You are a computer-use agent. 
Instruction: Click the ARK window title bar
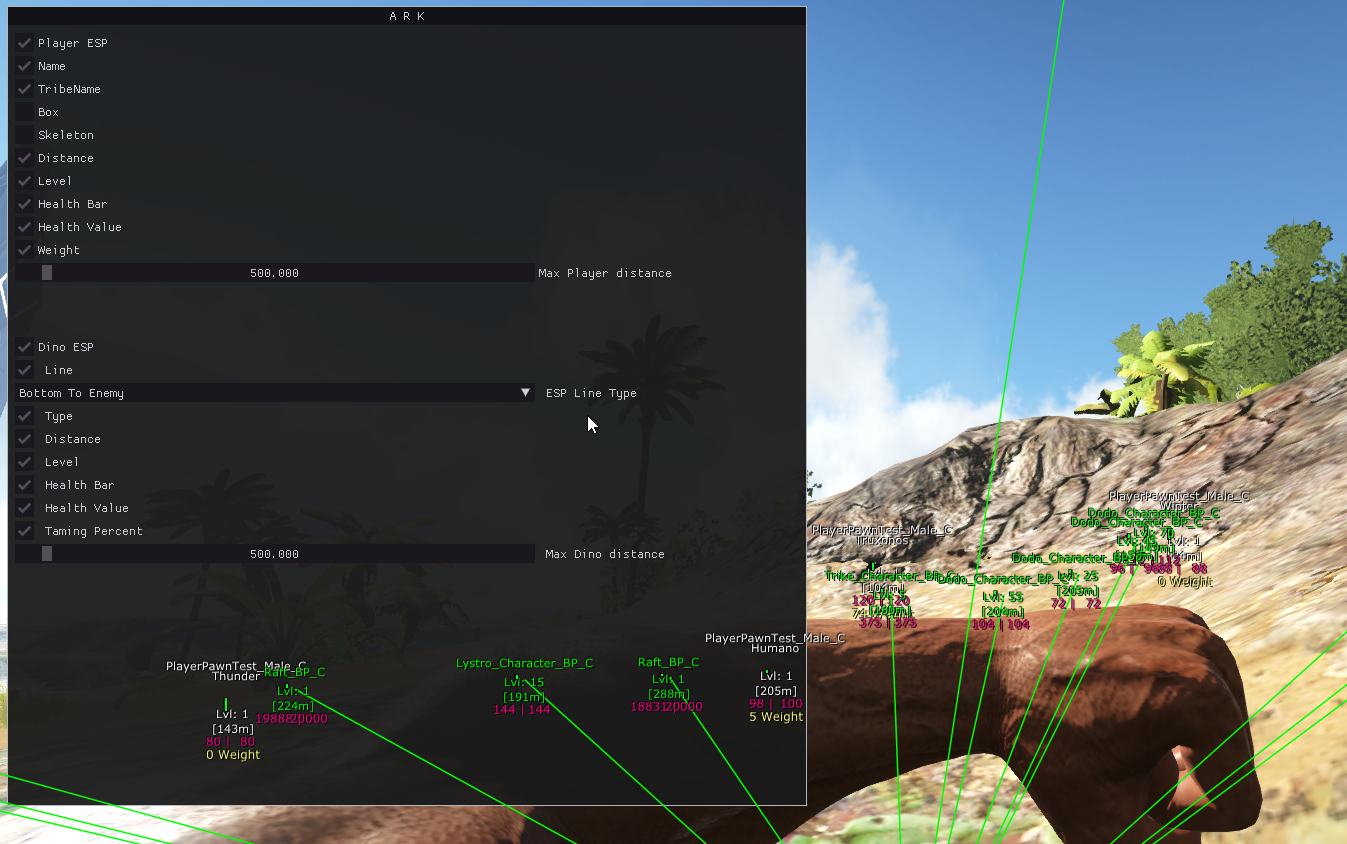coord(407,16)
